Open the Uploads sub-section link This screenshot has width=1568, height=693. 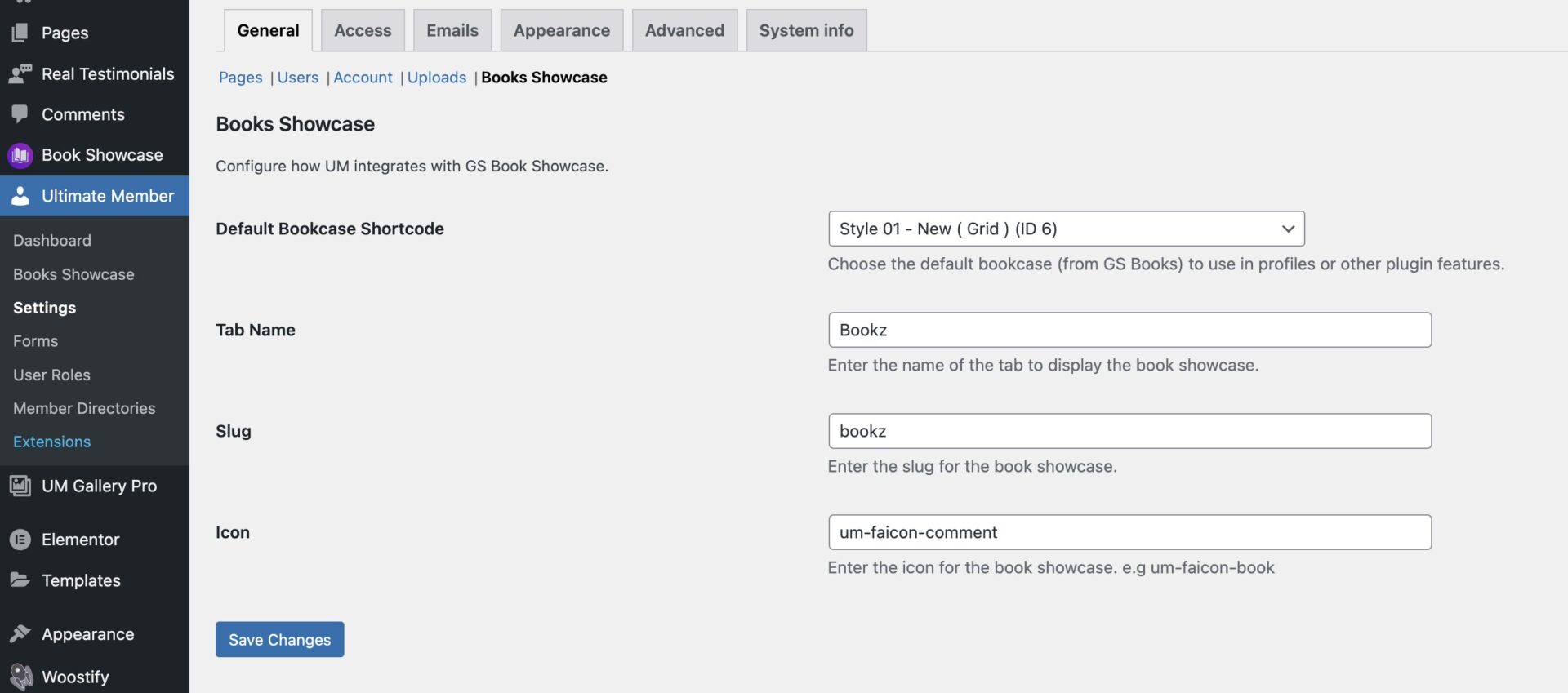437,78
